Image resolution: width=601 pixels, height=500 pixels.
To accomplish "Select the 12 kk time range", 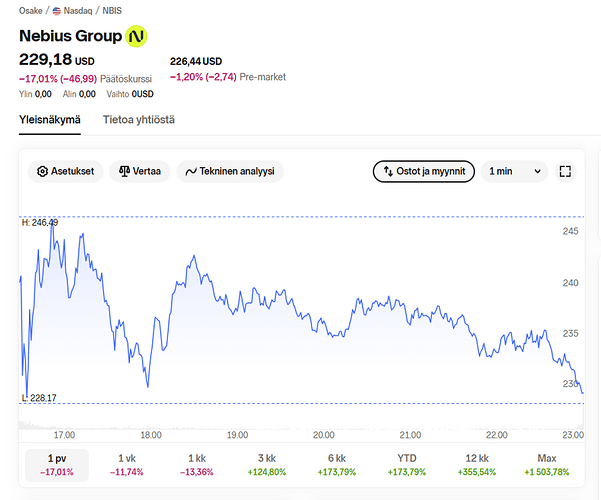I will [477, 465].
